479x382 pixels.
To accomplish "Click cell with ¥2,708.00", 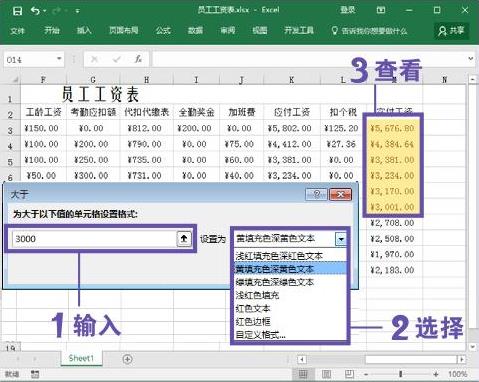I will coord(392,223).
